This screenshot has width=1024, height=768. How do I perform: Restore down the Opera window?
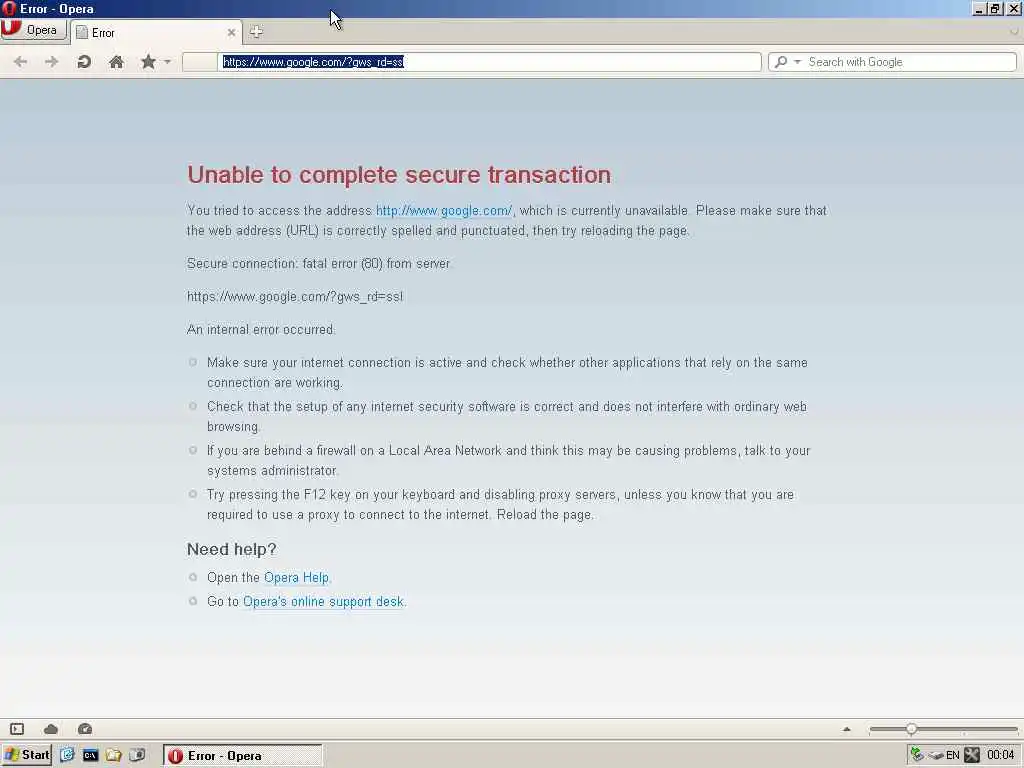point(995,8)
